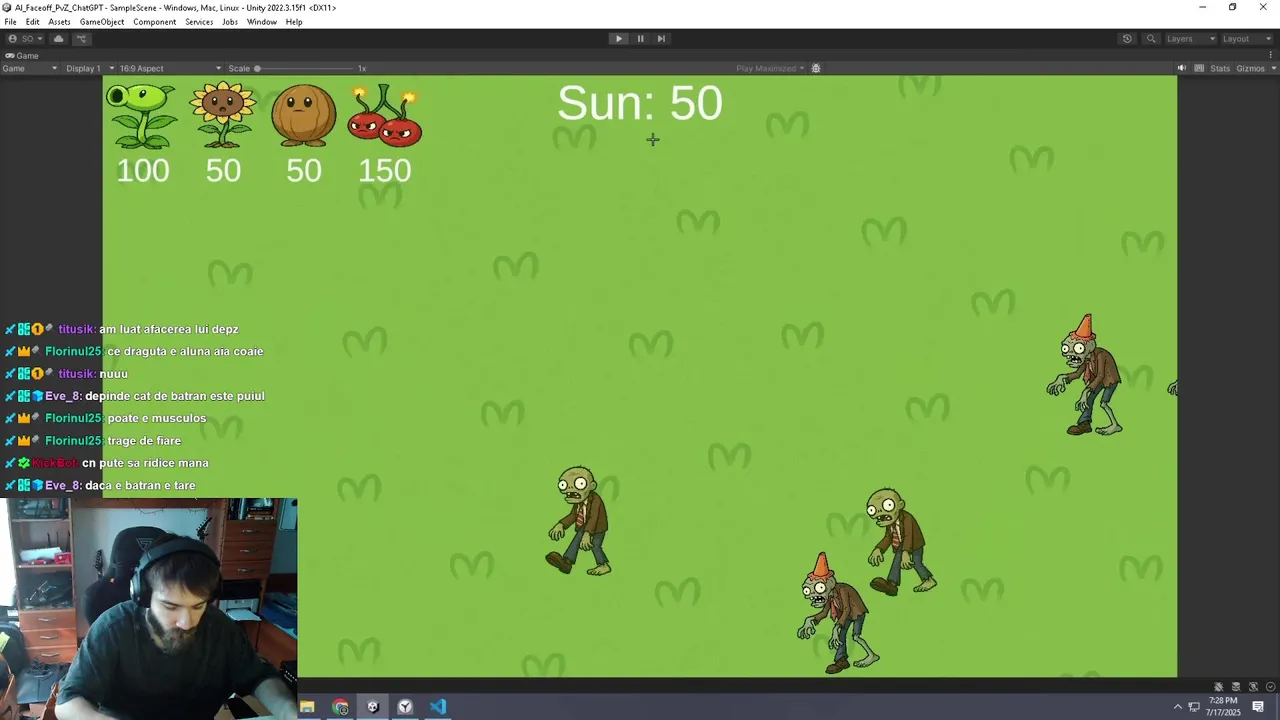Toggle the shortcuts keyboard icon

click(x=1198, y=68)
